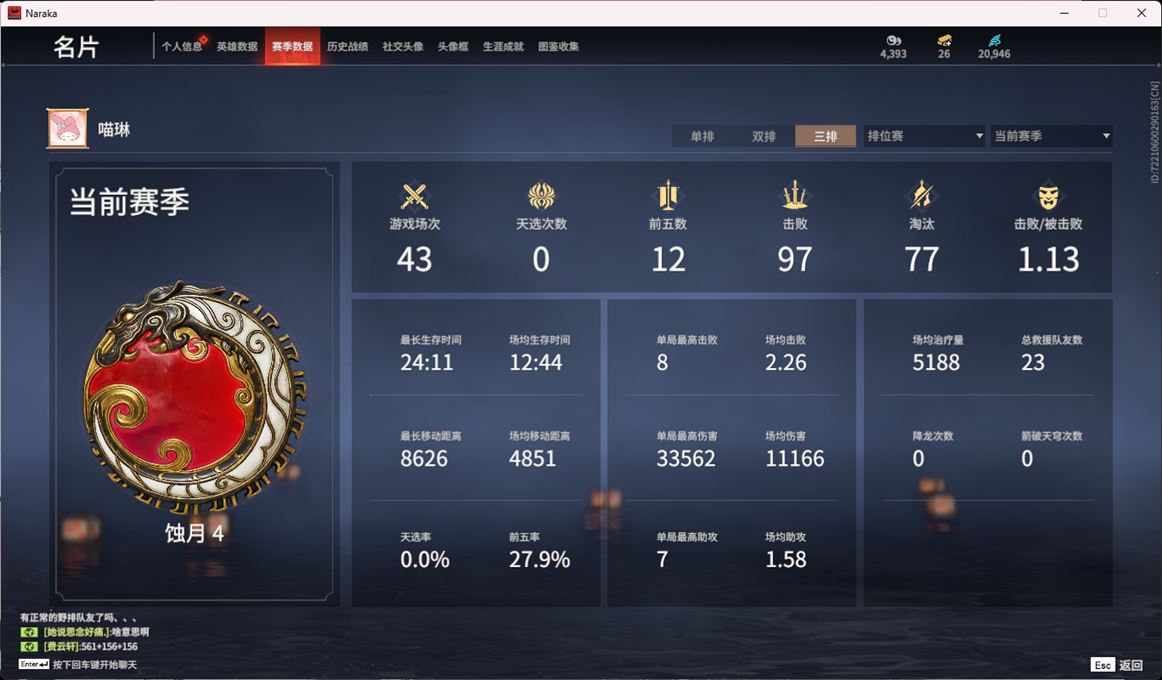Select the 单排 solo mode toggle
Viewport: 1162px width, 680px height.
click(702, 136)
